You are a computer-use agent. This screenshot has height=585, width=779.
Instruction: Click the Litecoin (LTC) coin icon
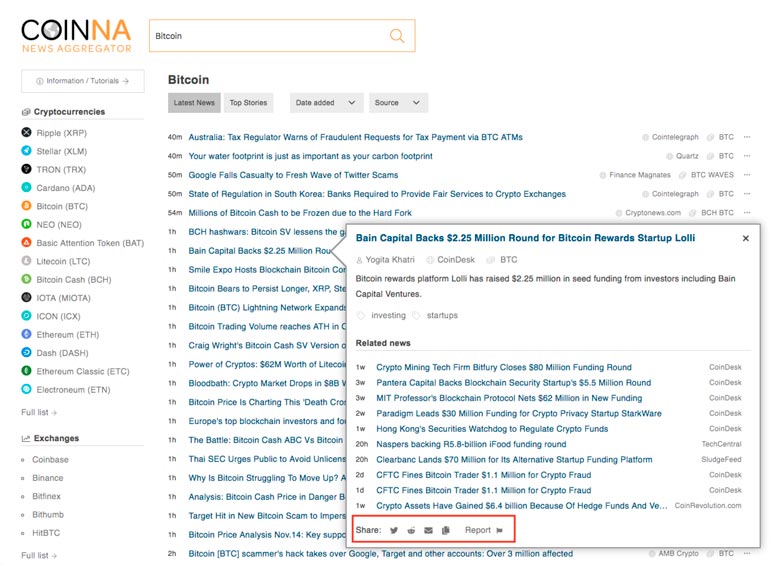coord(26,261)
